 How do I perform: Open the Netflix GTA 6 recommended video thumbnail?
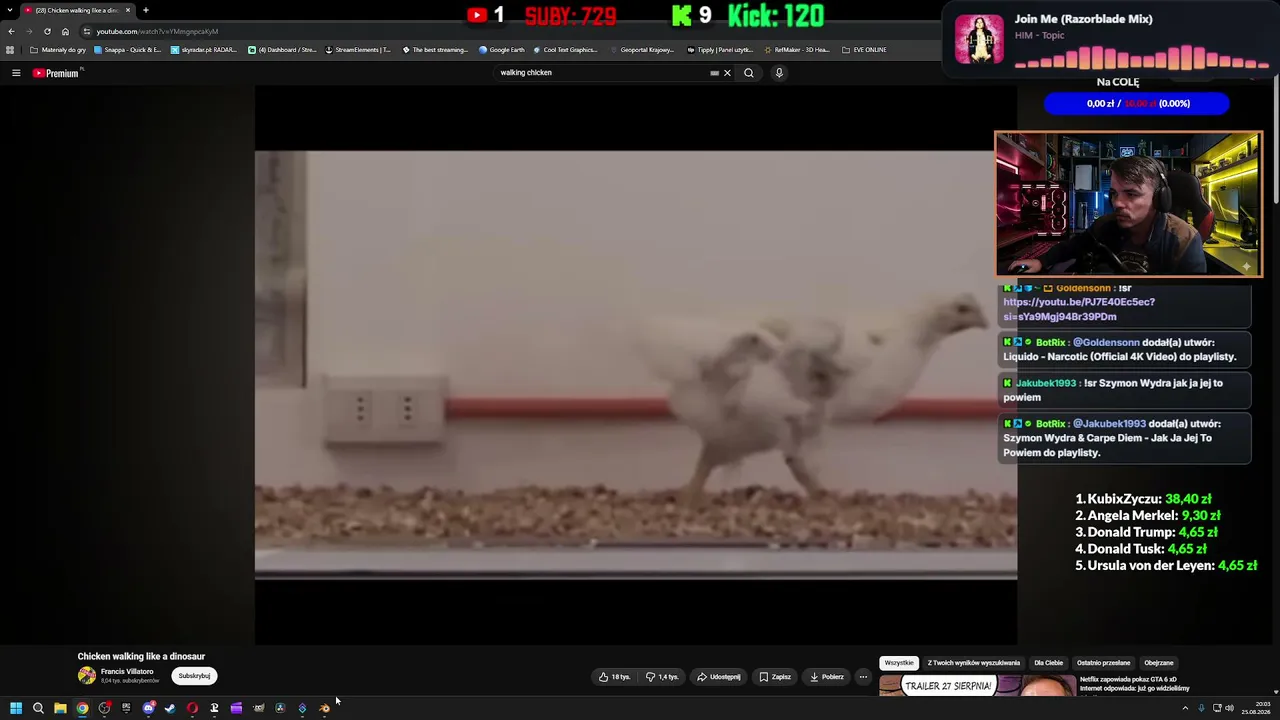pyautogui.click(x=976, y=686)
